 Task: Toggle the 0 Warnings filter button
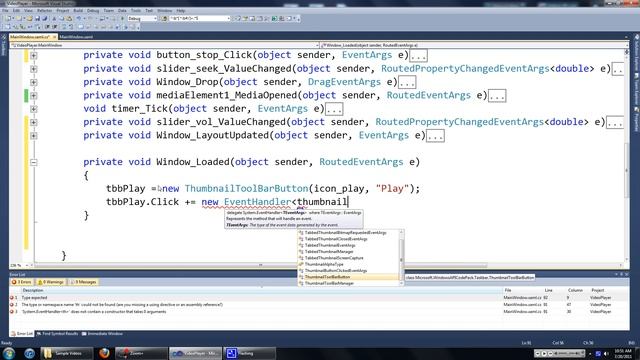coord(51,282)
